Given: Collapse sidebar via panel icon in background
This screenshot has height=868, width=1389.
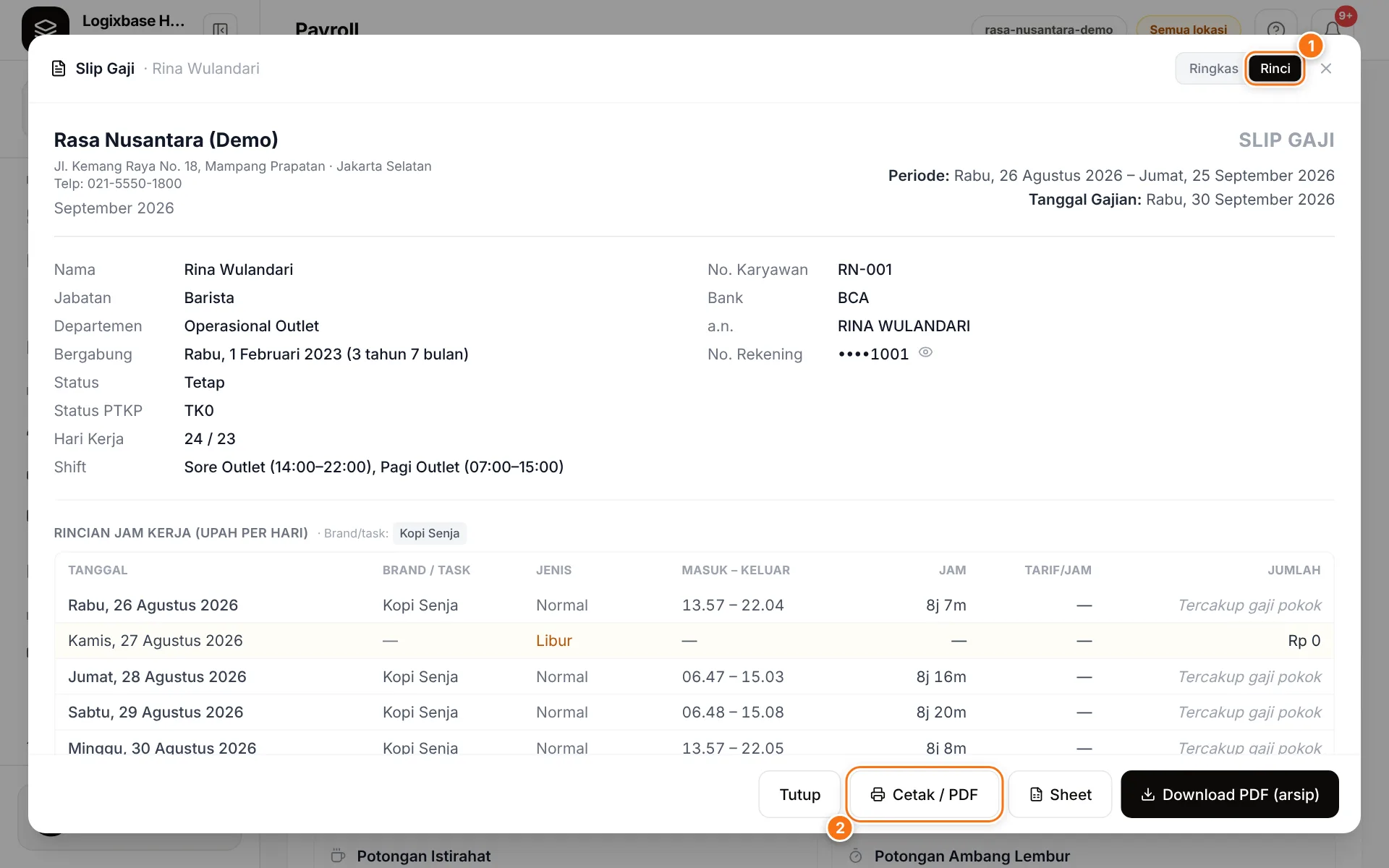Looking at the screenshot, I should 220,30.
